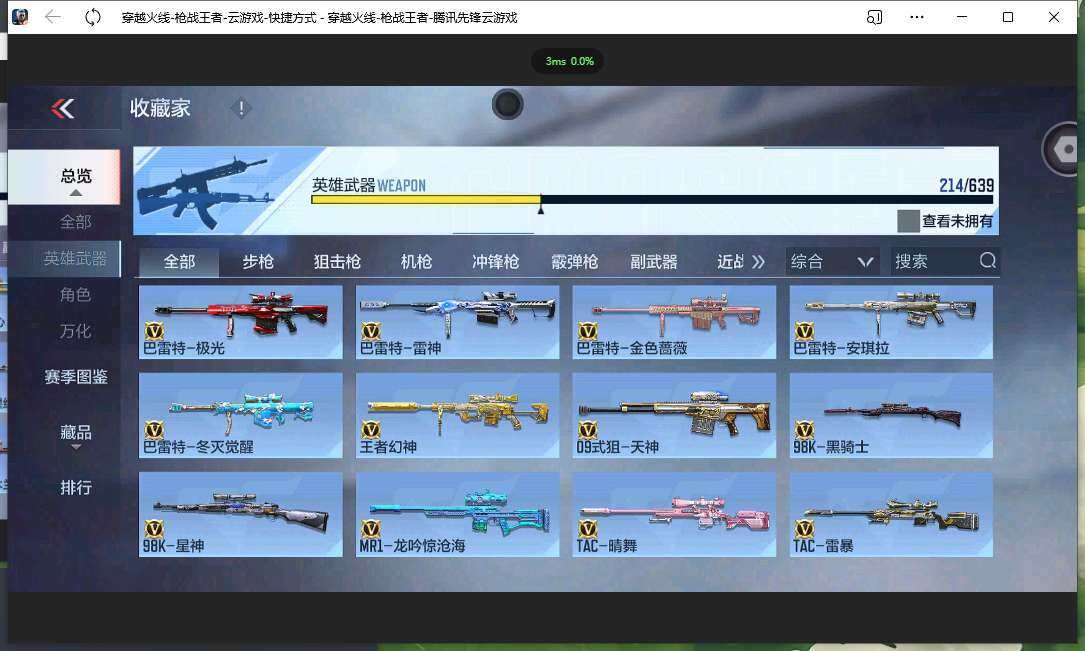Switch to the 冲锋枪 tab
The width and height of the screenshot is (1085, 651).
[x=495, y=262]
